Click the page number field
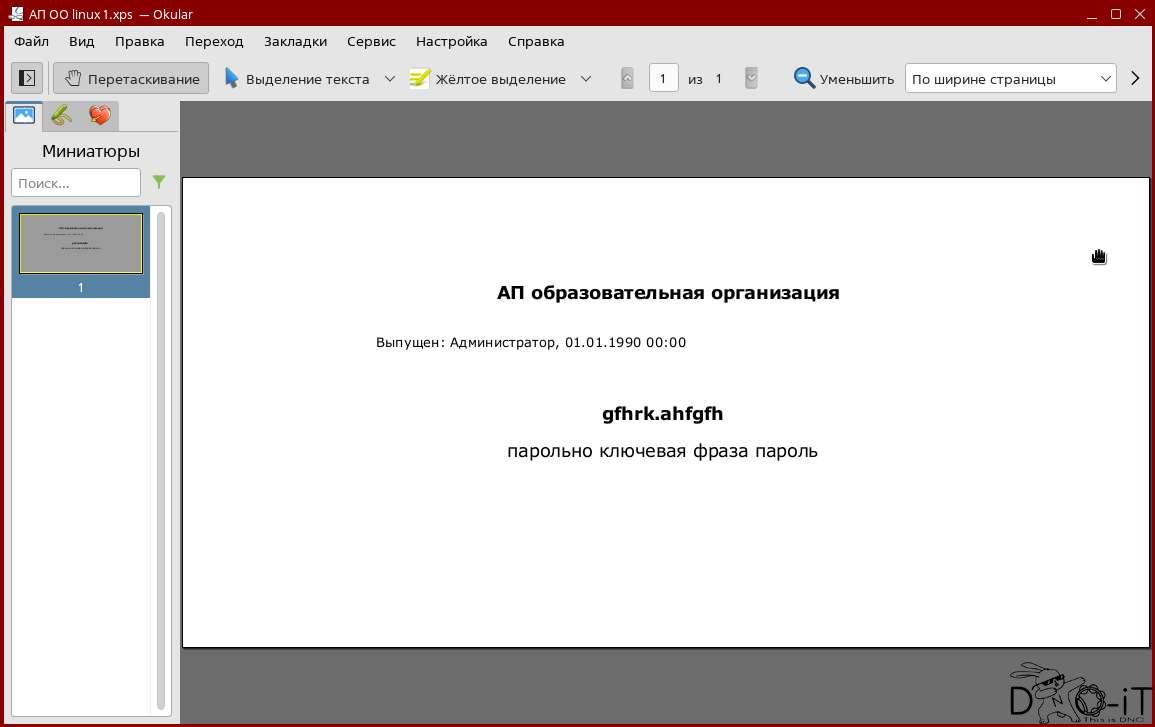This screenshot has height=727, width=1155. tap(663, 79)
